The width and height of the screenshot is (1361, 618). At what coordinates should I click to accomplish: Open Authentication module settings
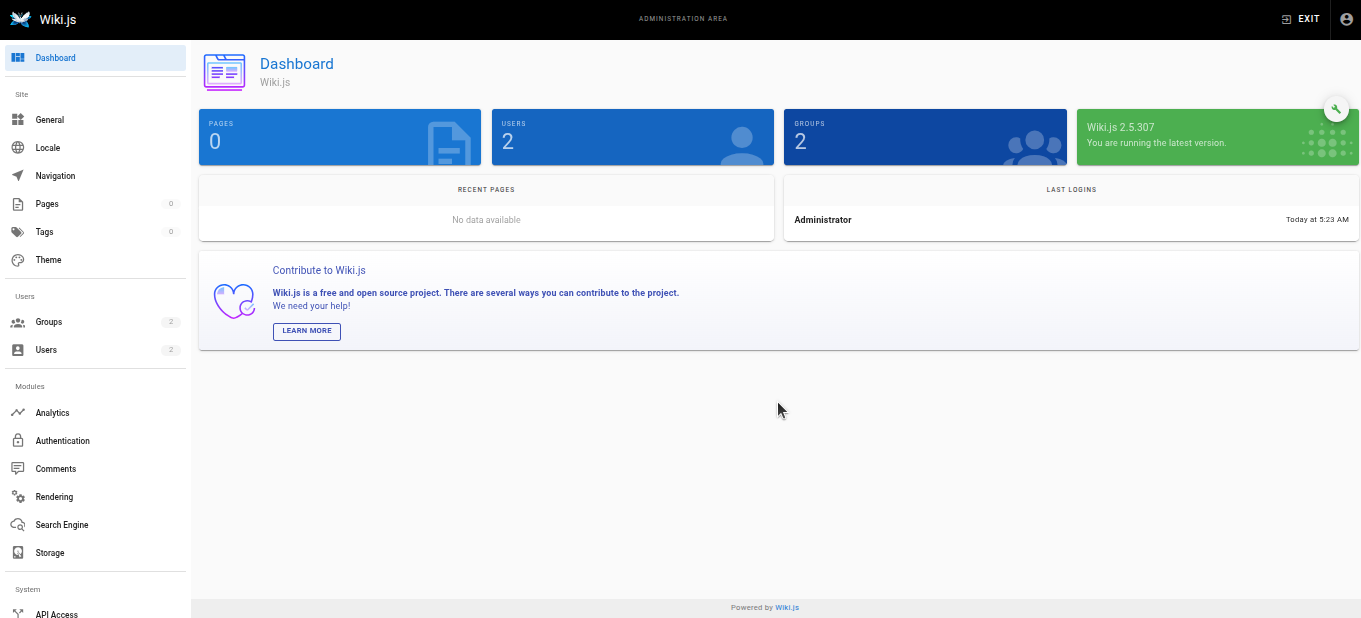[x=95, y=441]
